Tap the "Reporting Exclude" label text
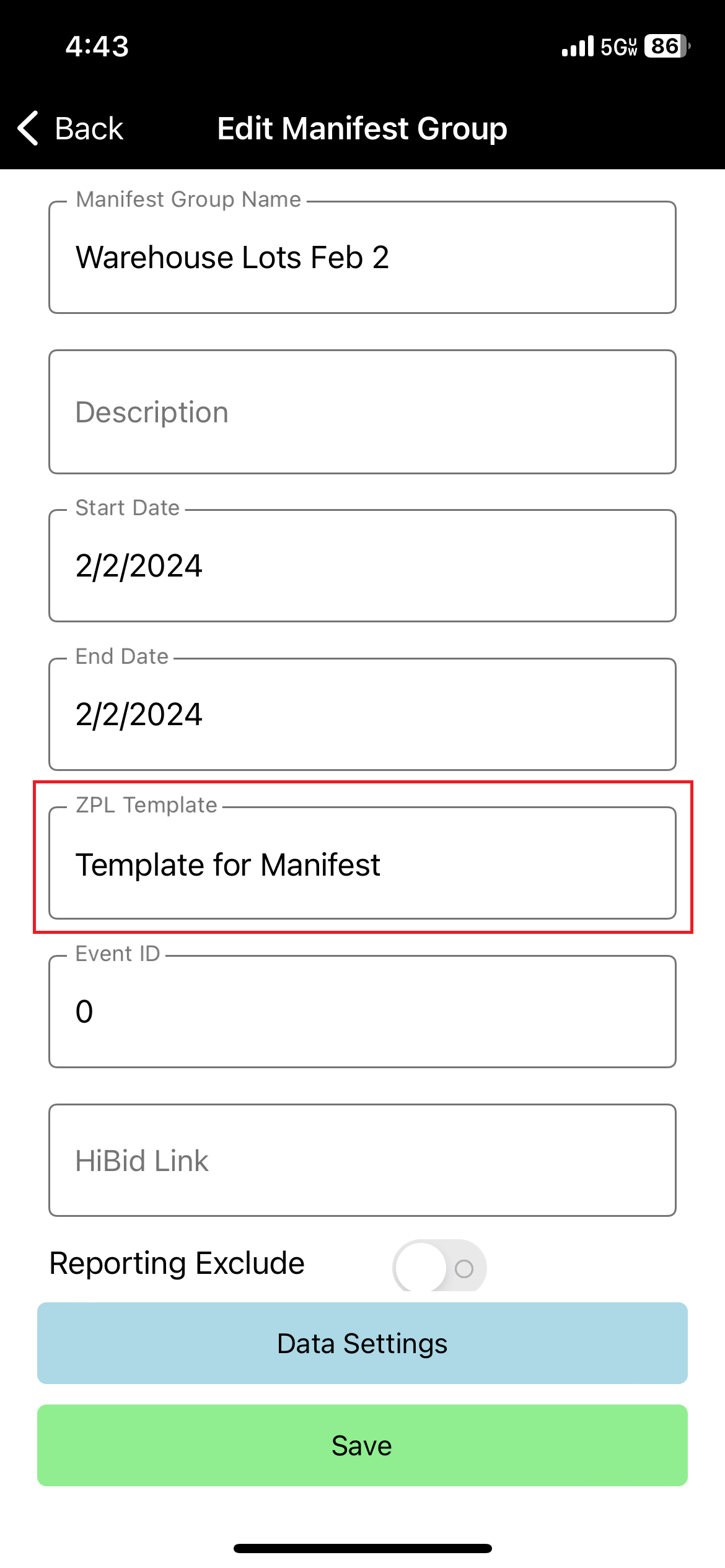This screenshot has height=1568, width=725. (177, 1263)
